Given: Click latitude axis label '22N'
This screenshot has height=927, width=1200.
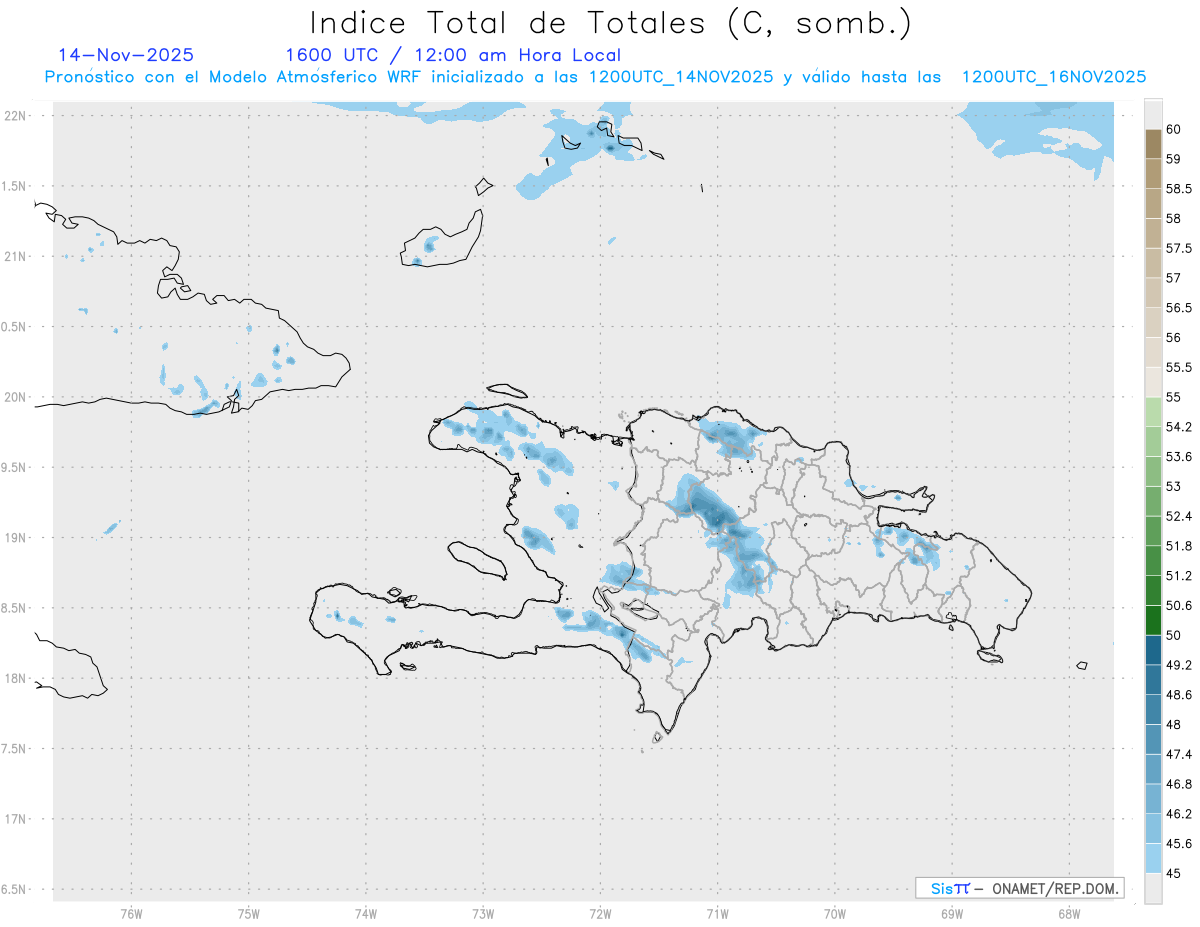Looking at the screenshot, I should pos(16,115).
